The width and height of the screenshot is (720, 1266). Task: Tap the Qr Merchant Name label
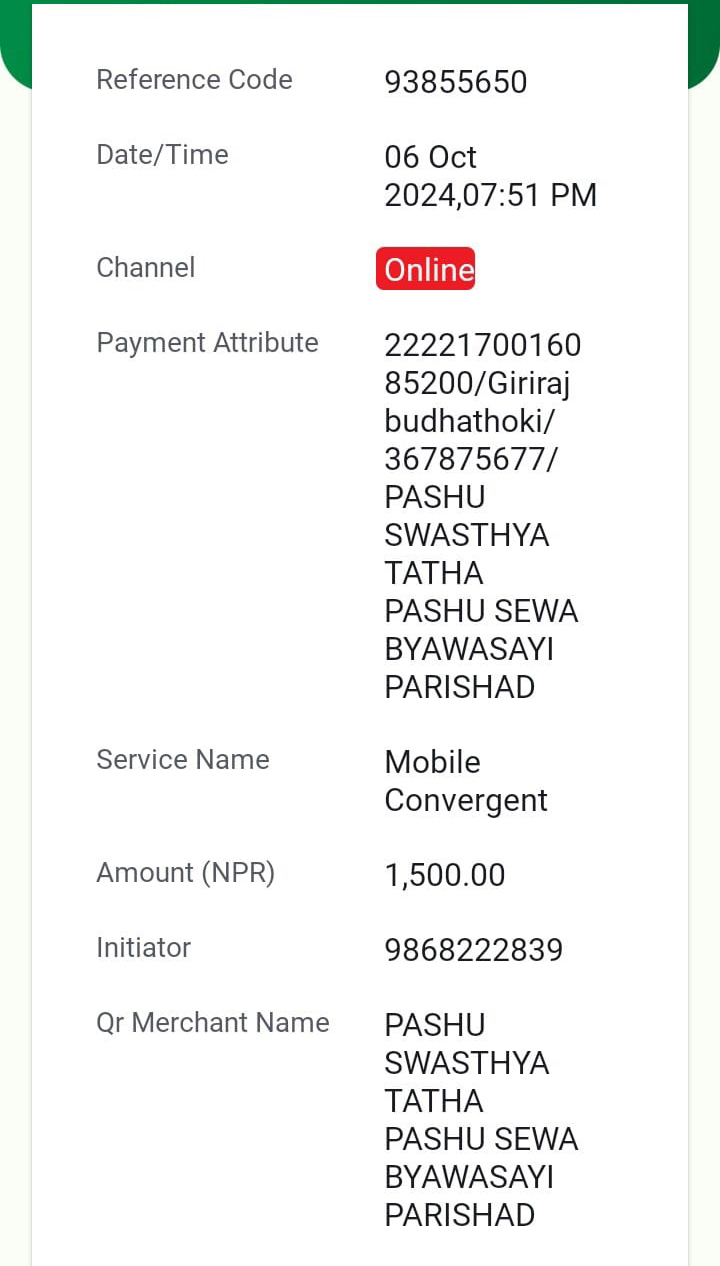tap(213, 1023)
